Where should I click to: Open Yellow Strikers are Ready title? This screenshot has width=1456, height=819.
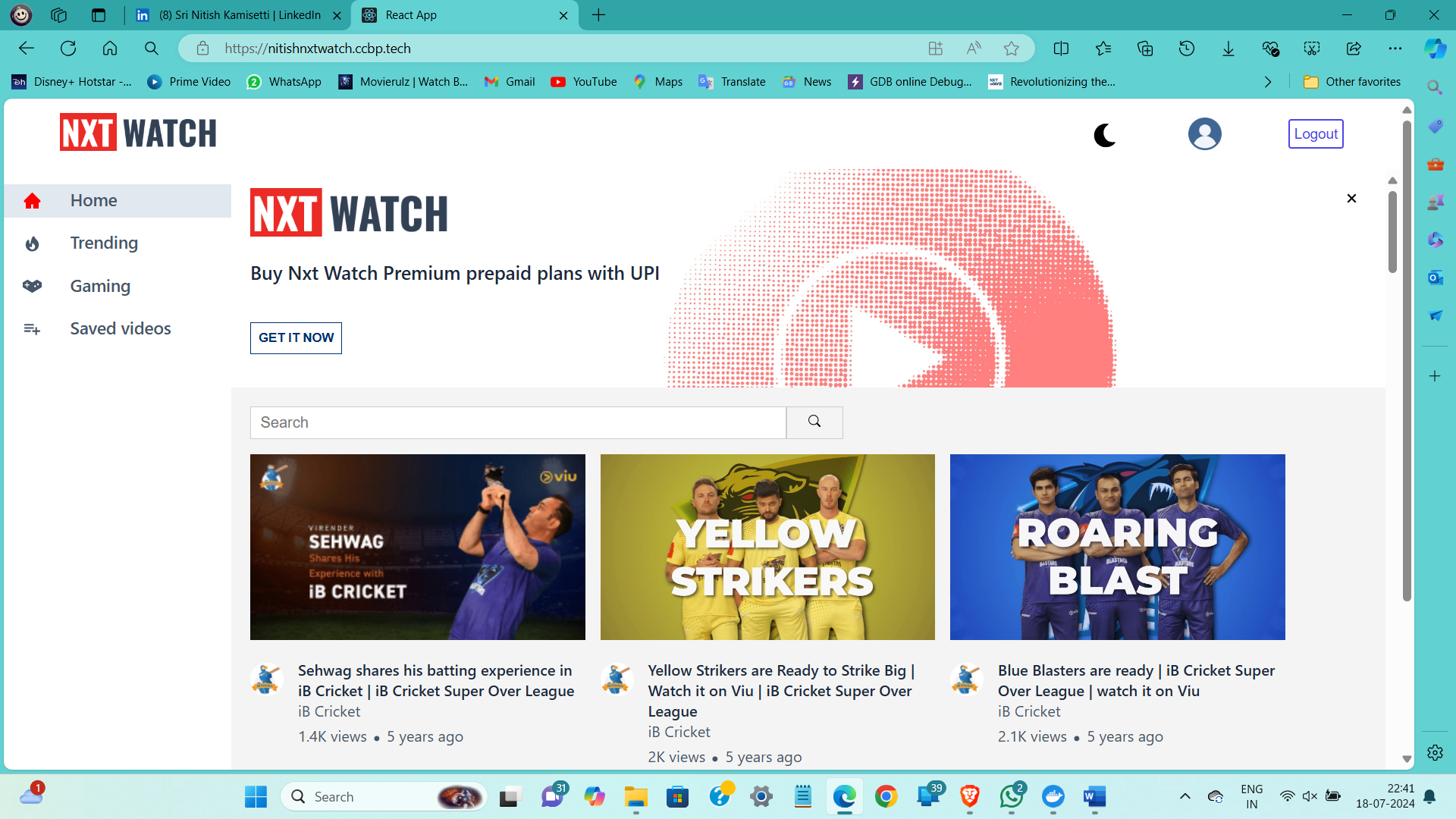[781, 691]
